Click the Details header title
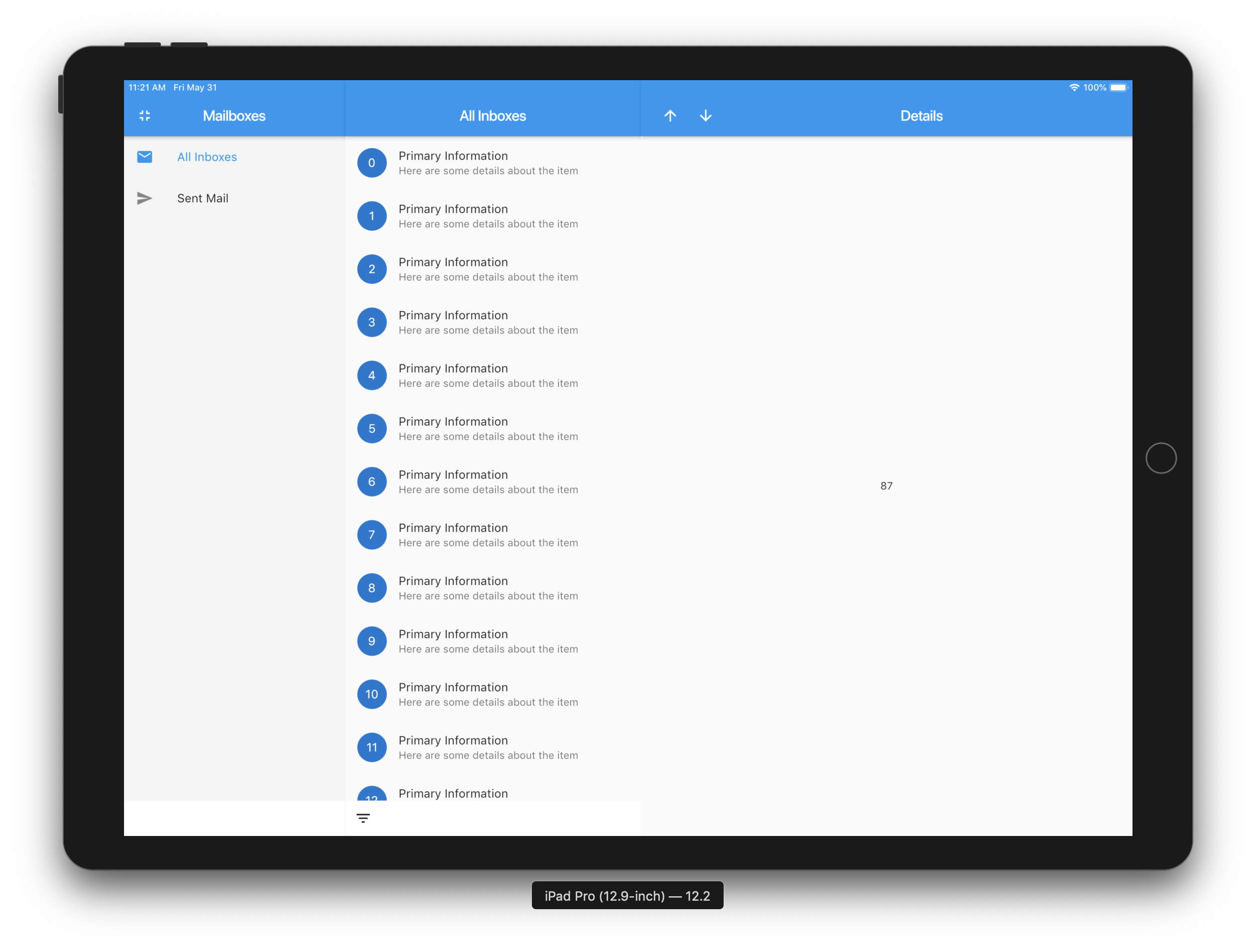1256x952 pixels. [x=921, y=116]
